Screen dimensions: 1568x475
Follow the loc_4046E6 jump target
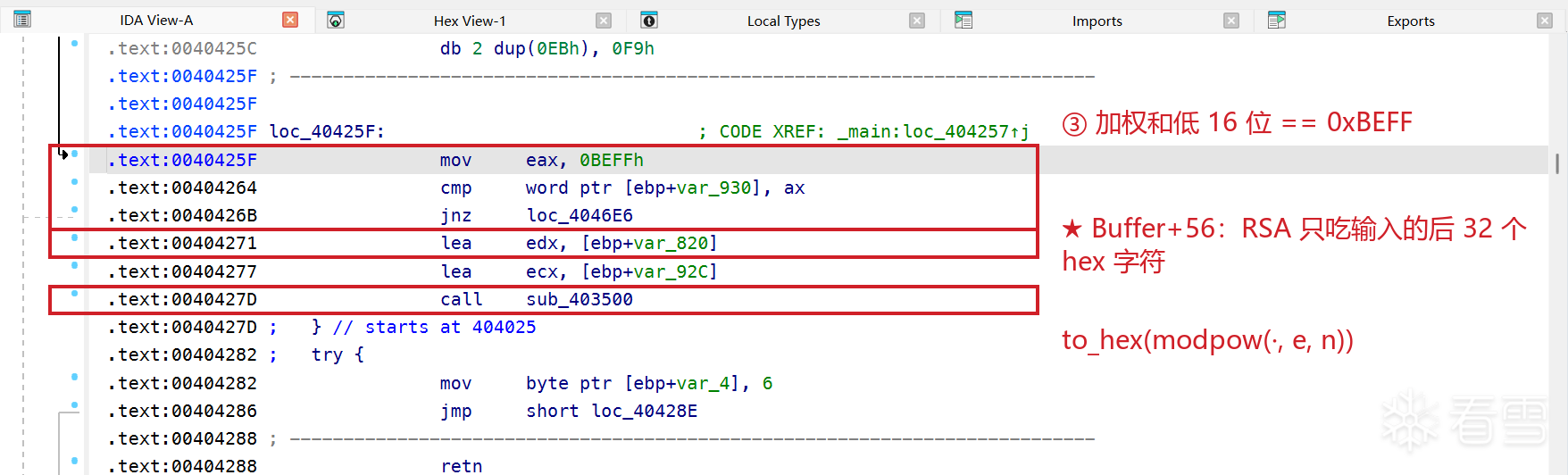(x=580, y=215)
